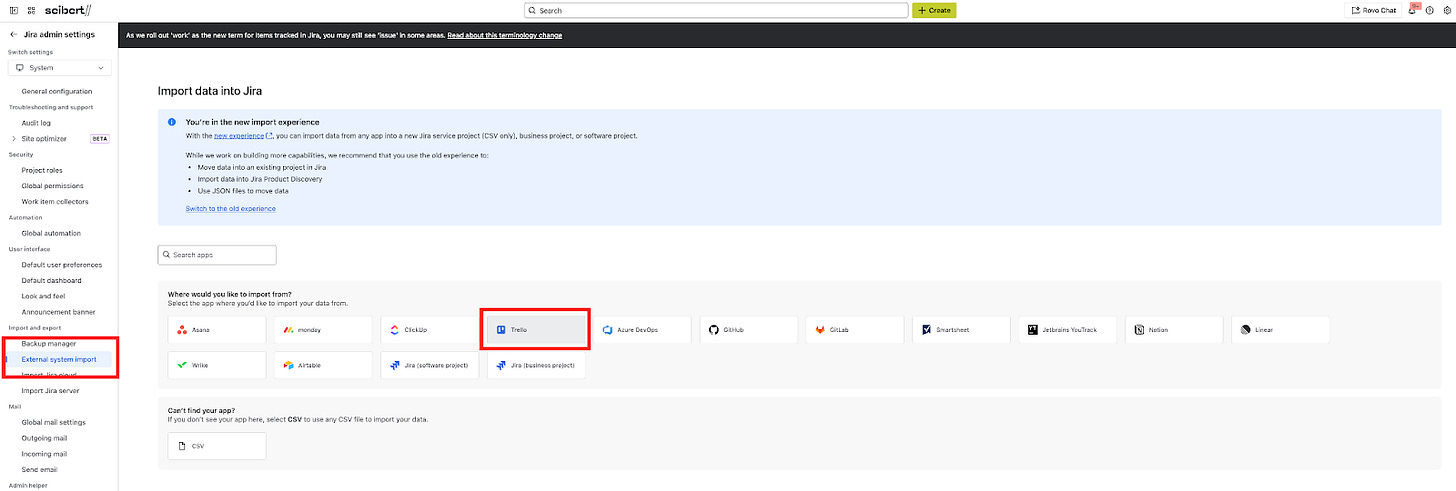Click the top Search field
Viewport: 1456px width, 491px height.
(715, 10)
